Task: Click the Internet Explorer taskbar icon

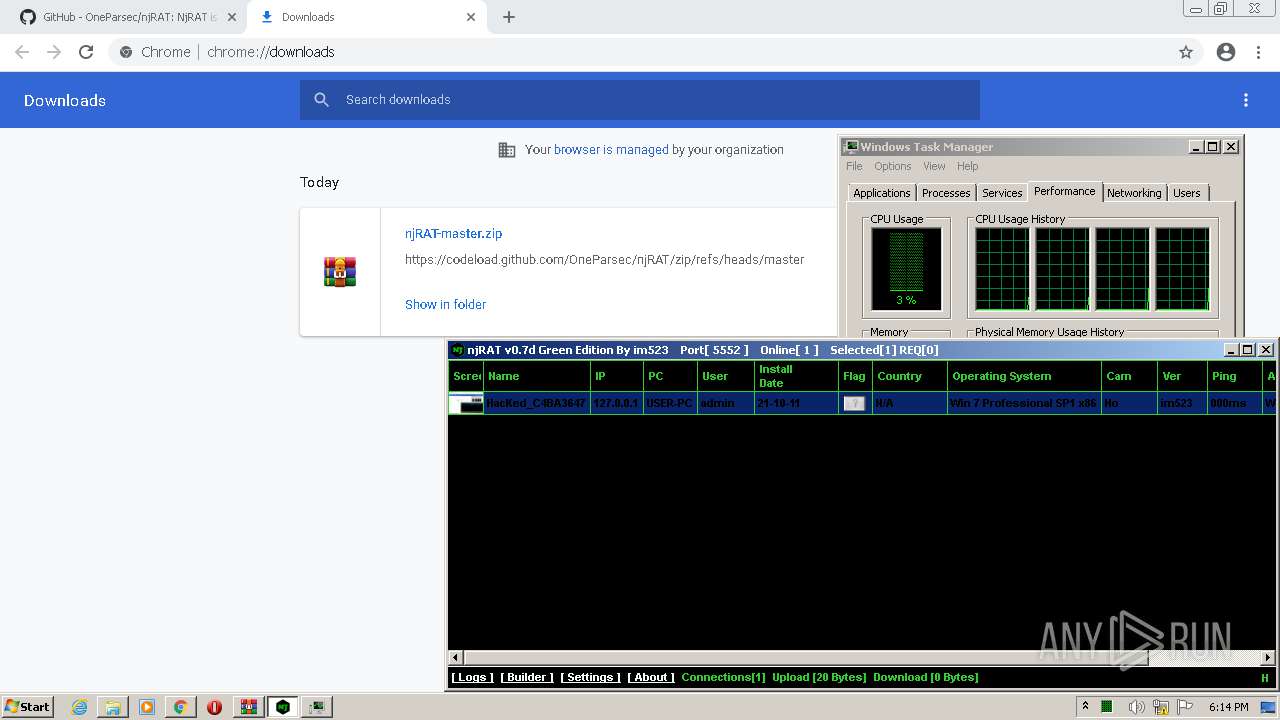Action: tap(80, 707)
